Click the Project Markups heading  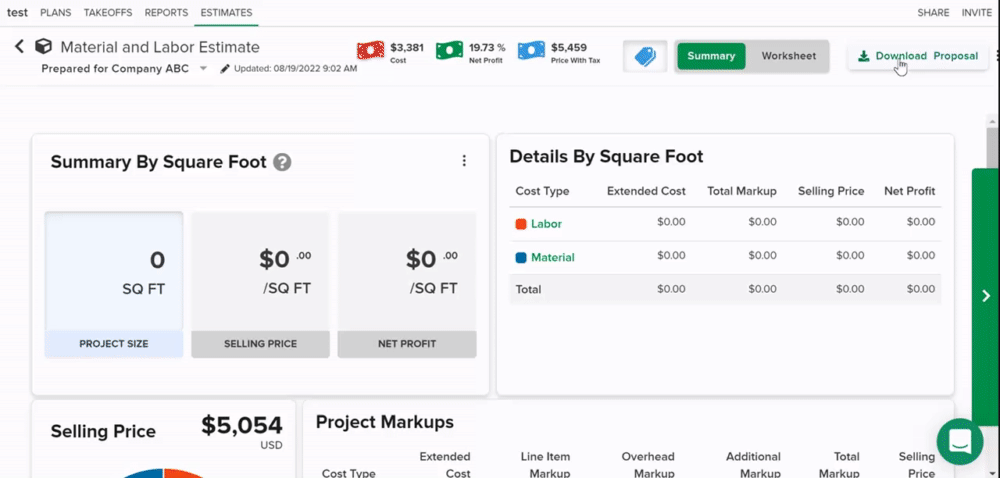coord(385,422)
